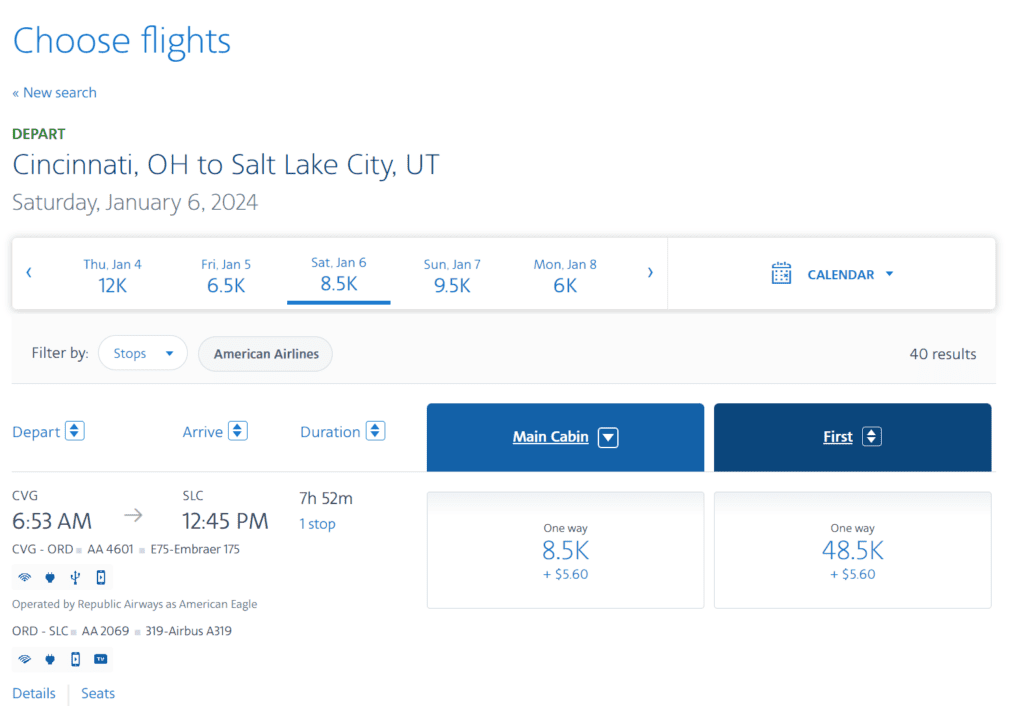Image resolution: width=1024 pixels, height=706 pixels.
Task: Click the power outlet icon for CVG-ORD flight
Action: [49, 577]
